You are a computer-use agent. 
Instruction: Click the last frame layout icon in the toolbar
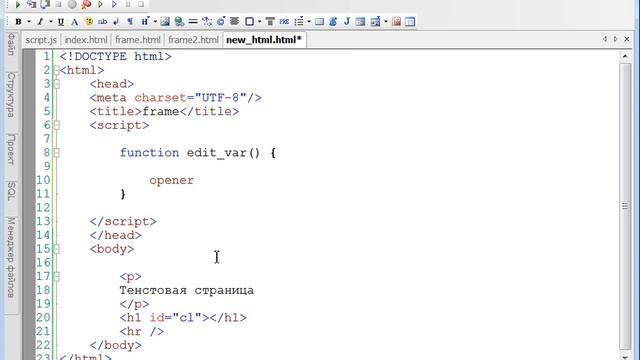pyautogui.click(x=410, y=22)
